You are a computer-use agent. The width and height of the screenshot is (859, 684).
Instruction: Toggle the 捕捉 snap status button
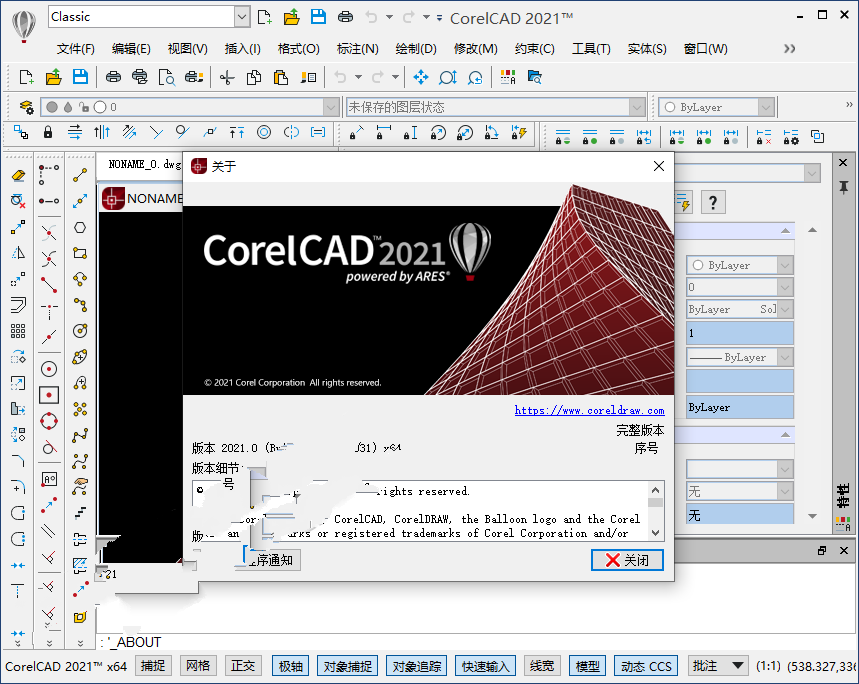click(x=153, y=666)
